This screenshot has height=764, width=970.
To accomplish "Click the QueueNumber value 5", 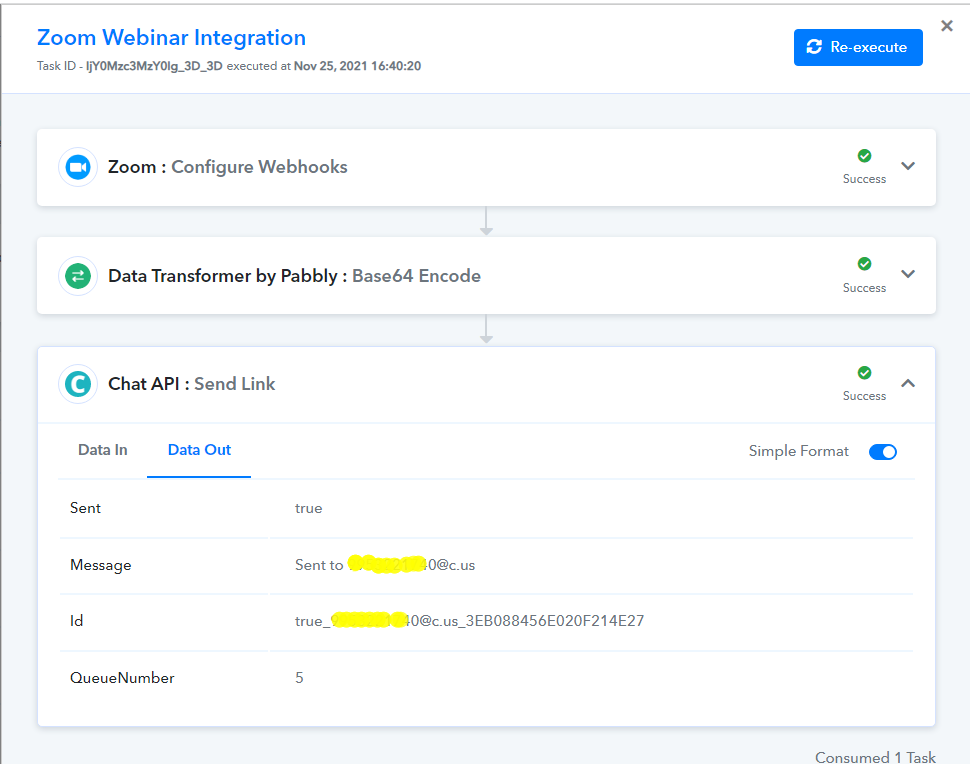I will (x=299, y=678).
